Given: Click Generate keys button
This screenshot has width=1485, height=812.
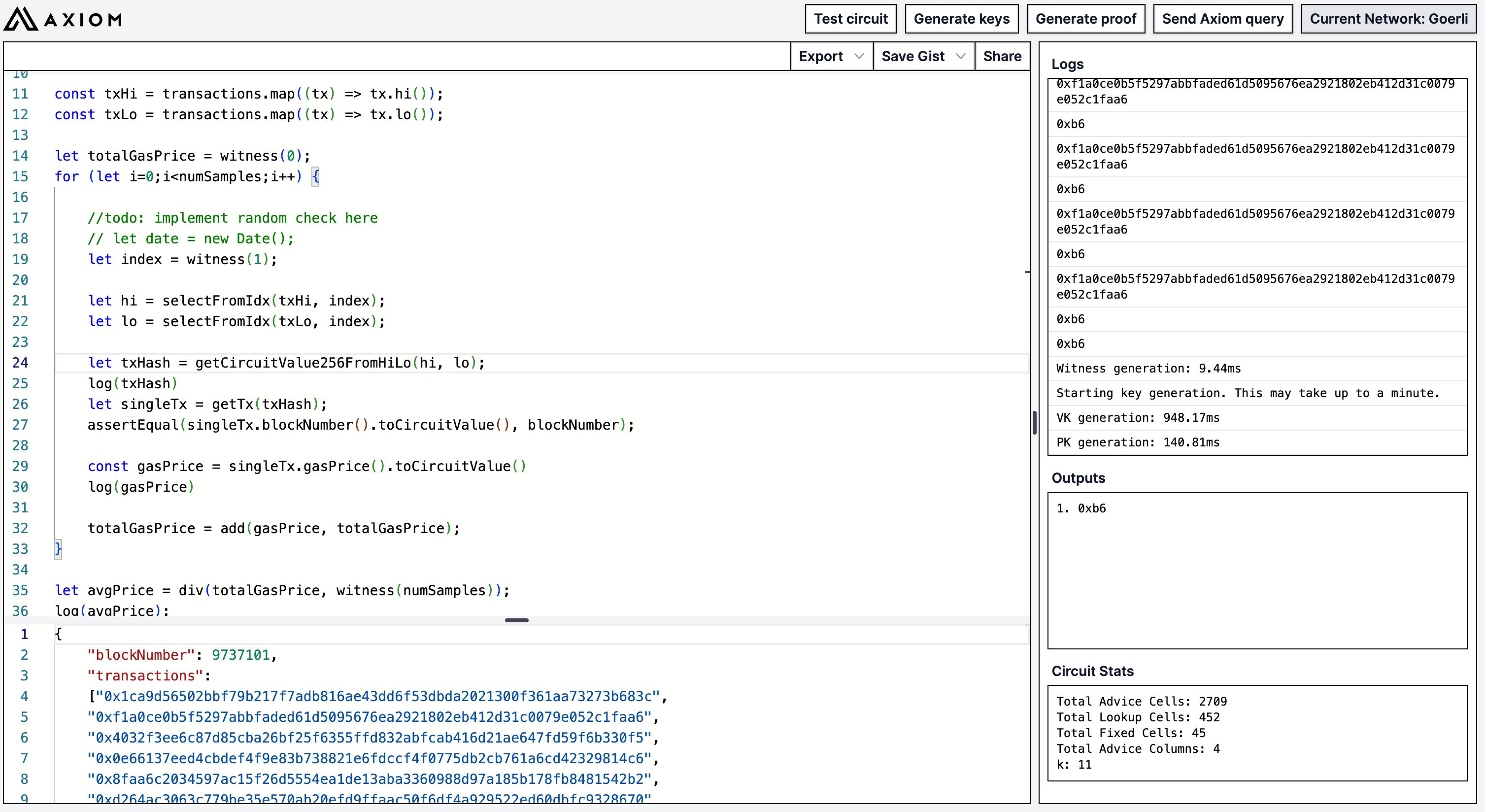Looking at the screenshot, I should click(x=962, y=19).
